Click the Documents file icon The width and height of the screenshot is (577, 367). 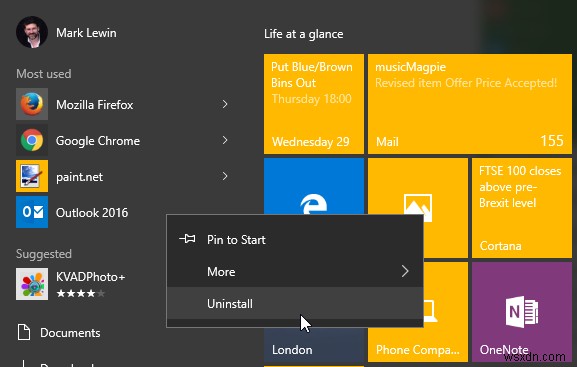[24, 332]
